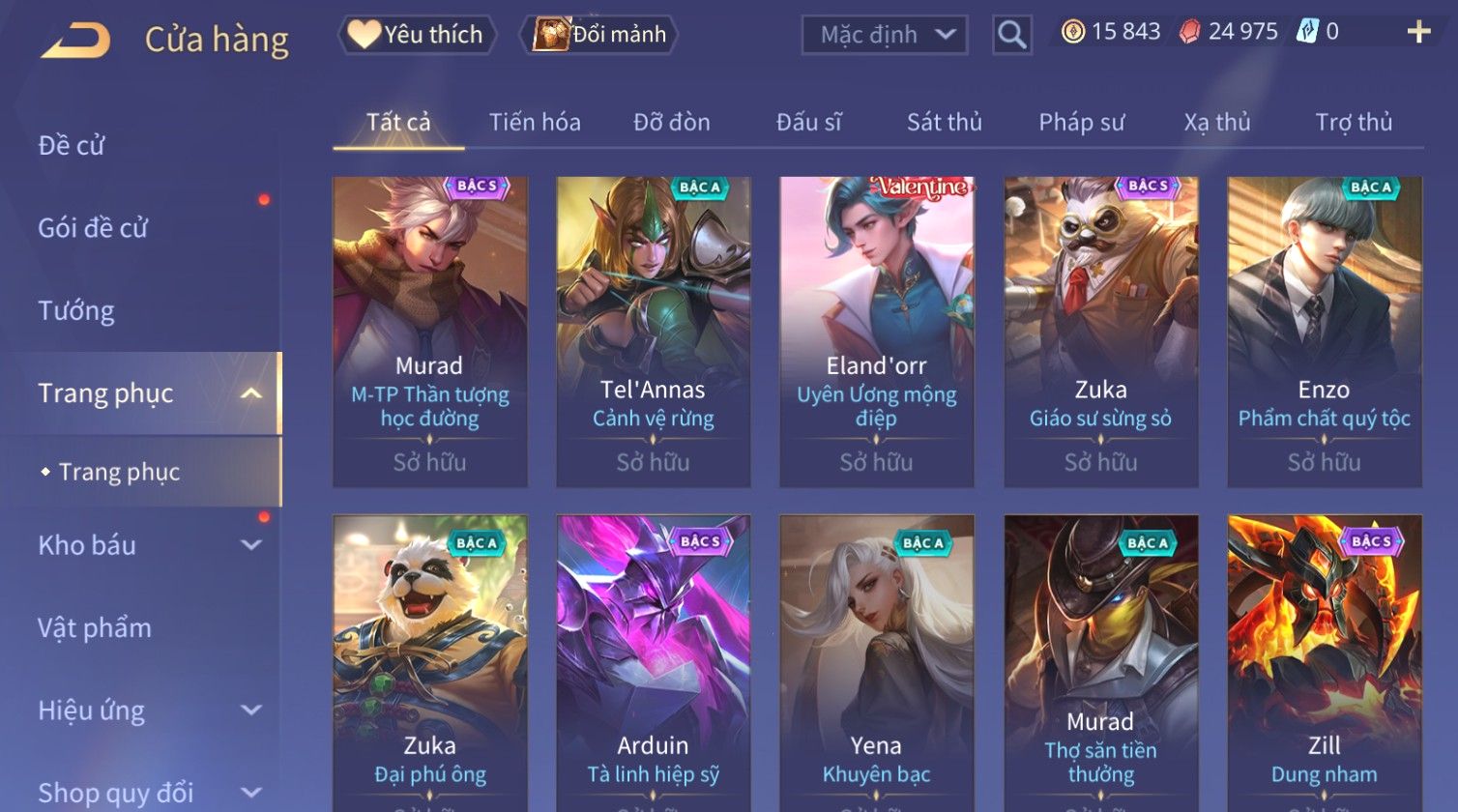Image resolution: width=1458 pixels, height=812 pixels.
Task: Switch to the Sát thủ tab
Action: [944, 123]
